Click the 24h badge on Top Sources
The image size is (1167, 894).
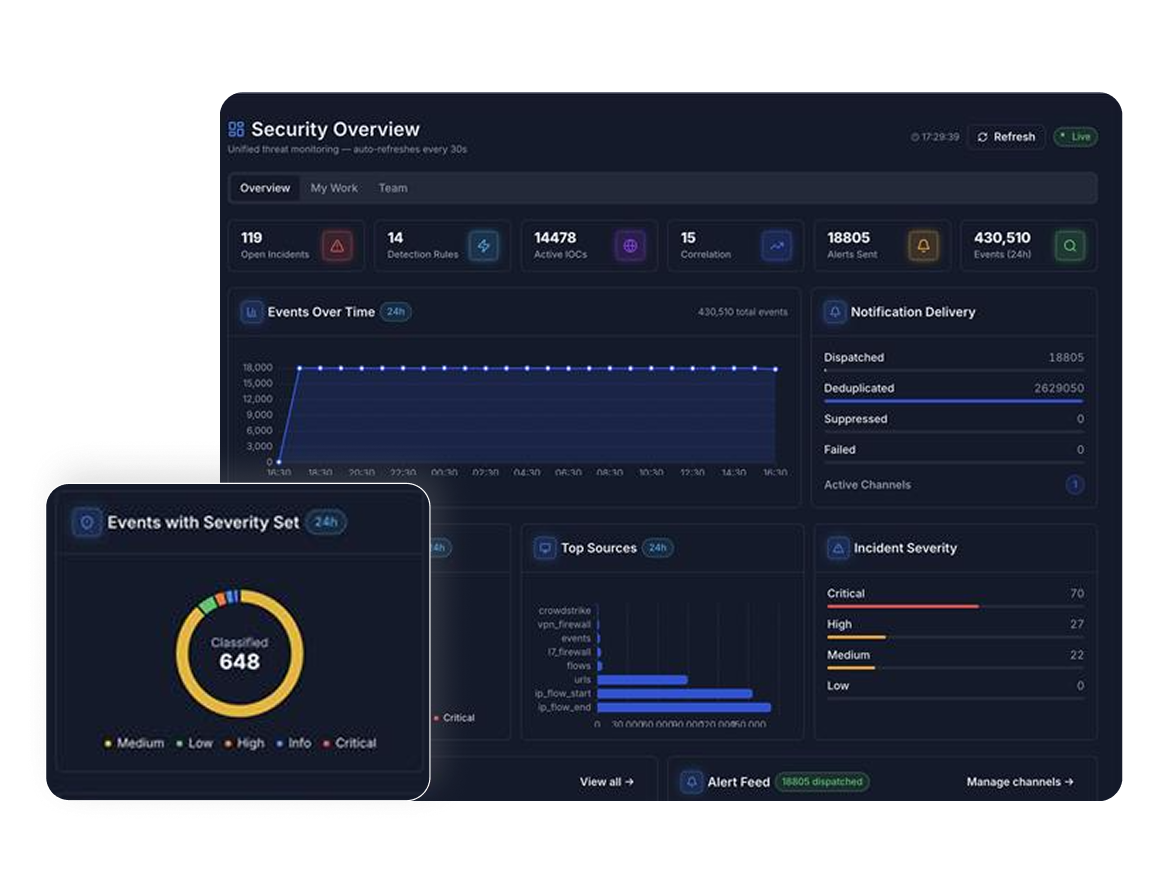658,548
